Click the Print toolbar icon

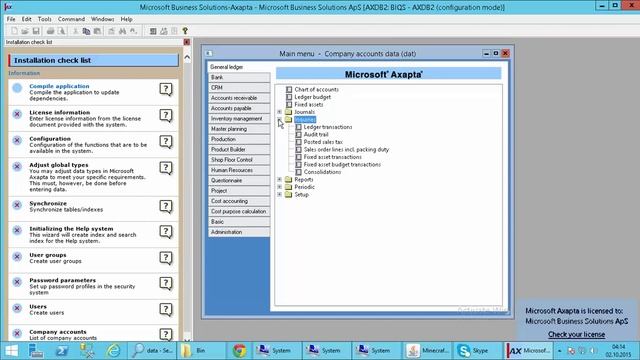click(x=50, y=31)
